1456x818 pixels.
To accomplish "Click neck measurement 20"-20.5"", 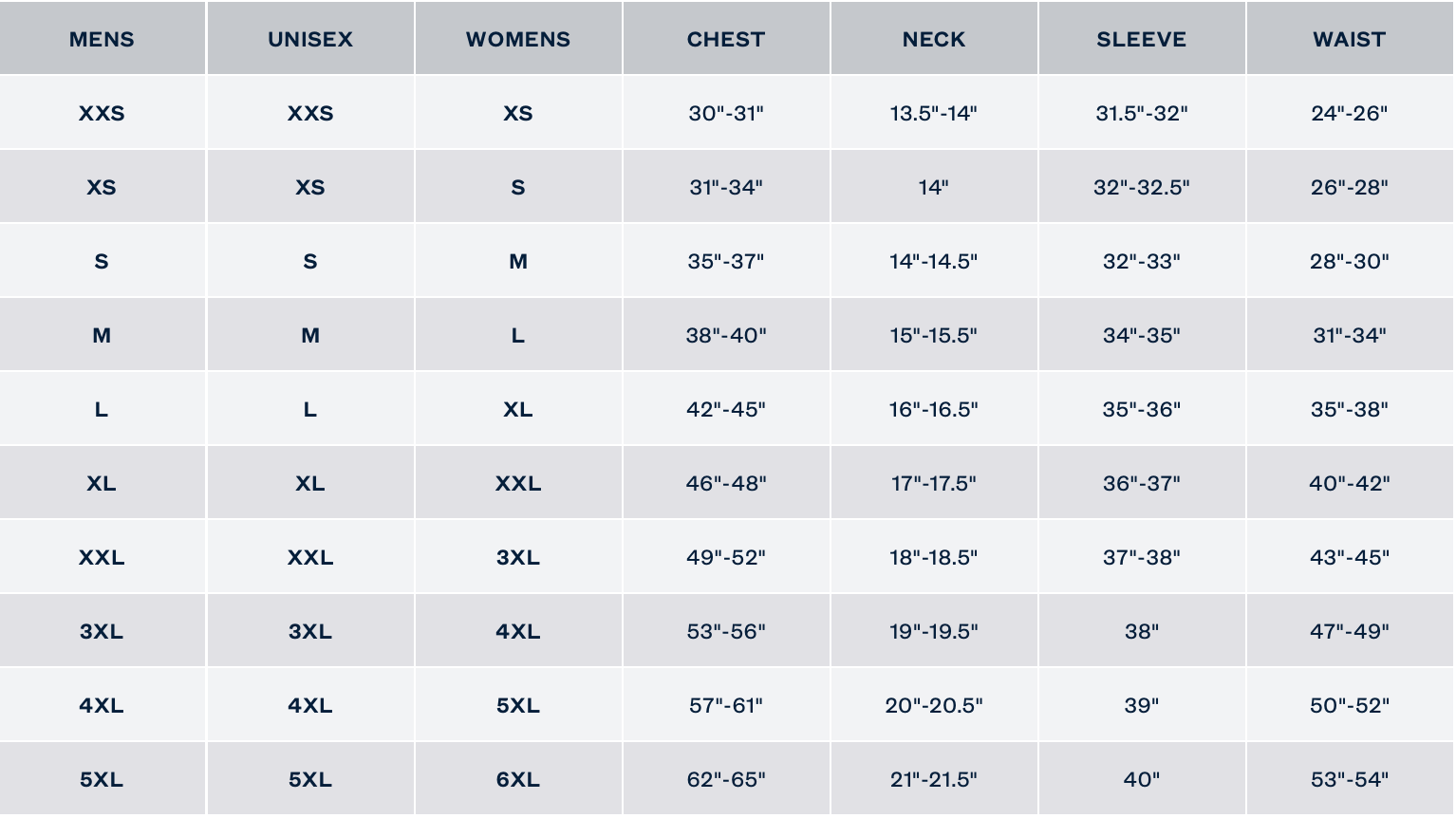I will pos(934,705).
